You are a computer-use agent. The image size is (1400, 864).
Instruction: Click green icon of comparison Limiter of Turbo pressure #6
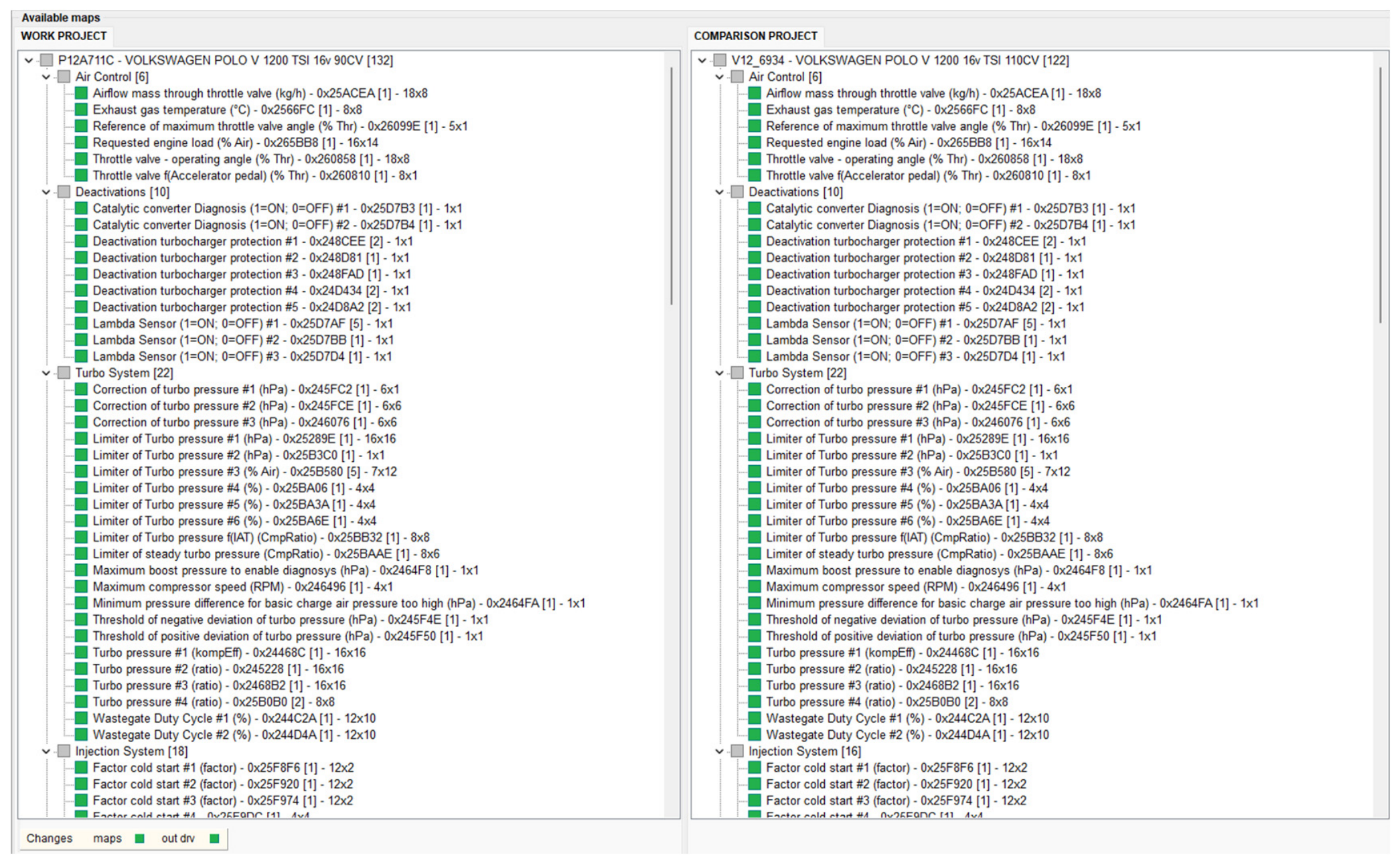click(755, 521)
